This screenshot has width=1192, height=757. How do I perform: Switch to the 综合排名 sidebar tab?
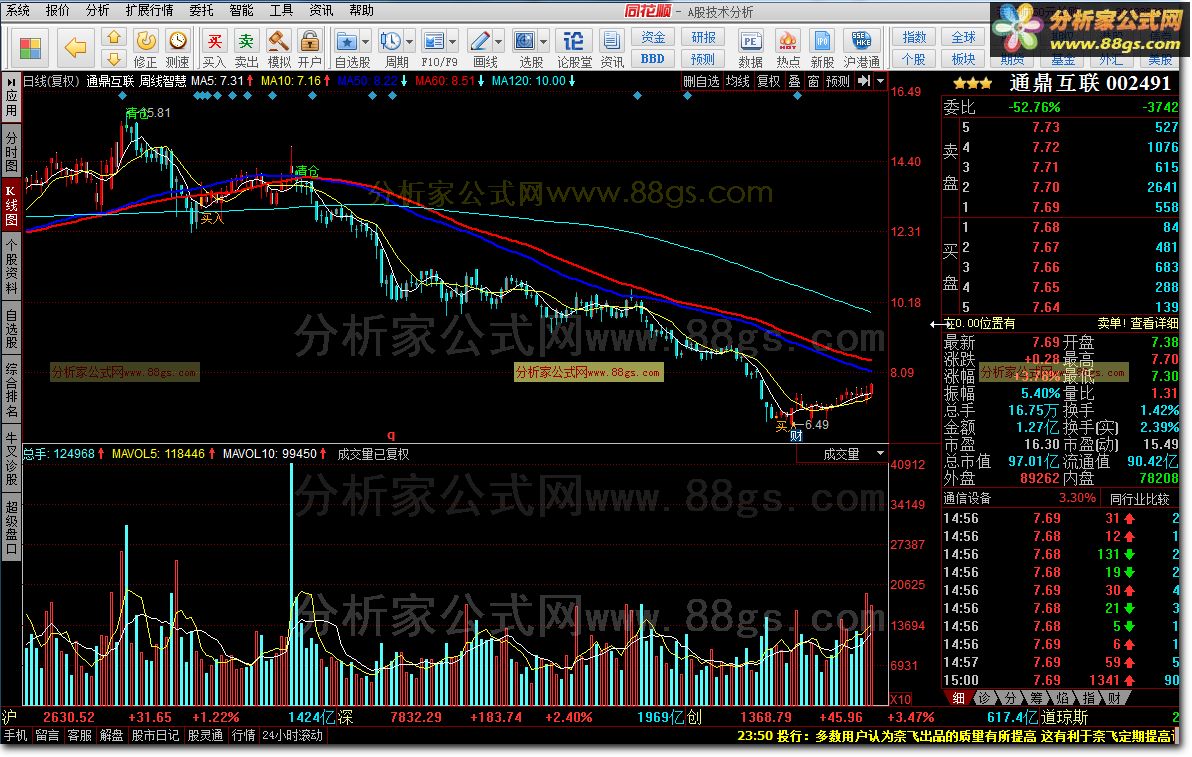(11, 391)
